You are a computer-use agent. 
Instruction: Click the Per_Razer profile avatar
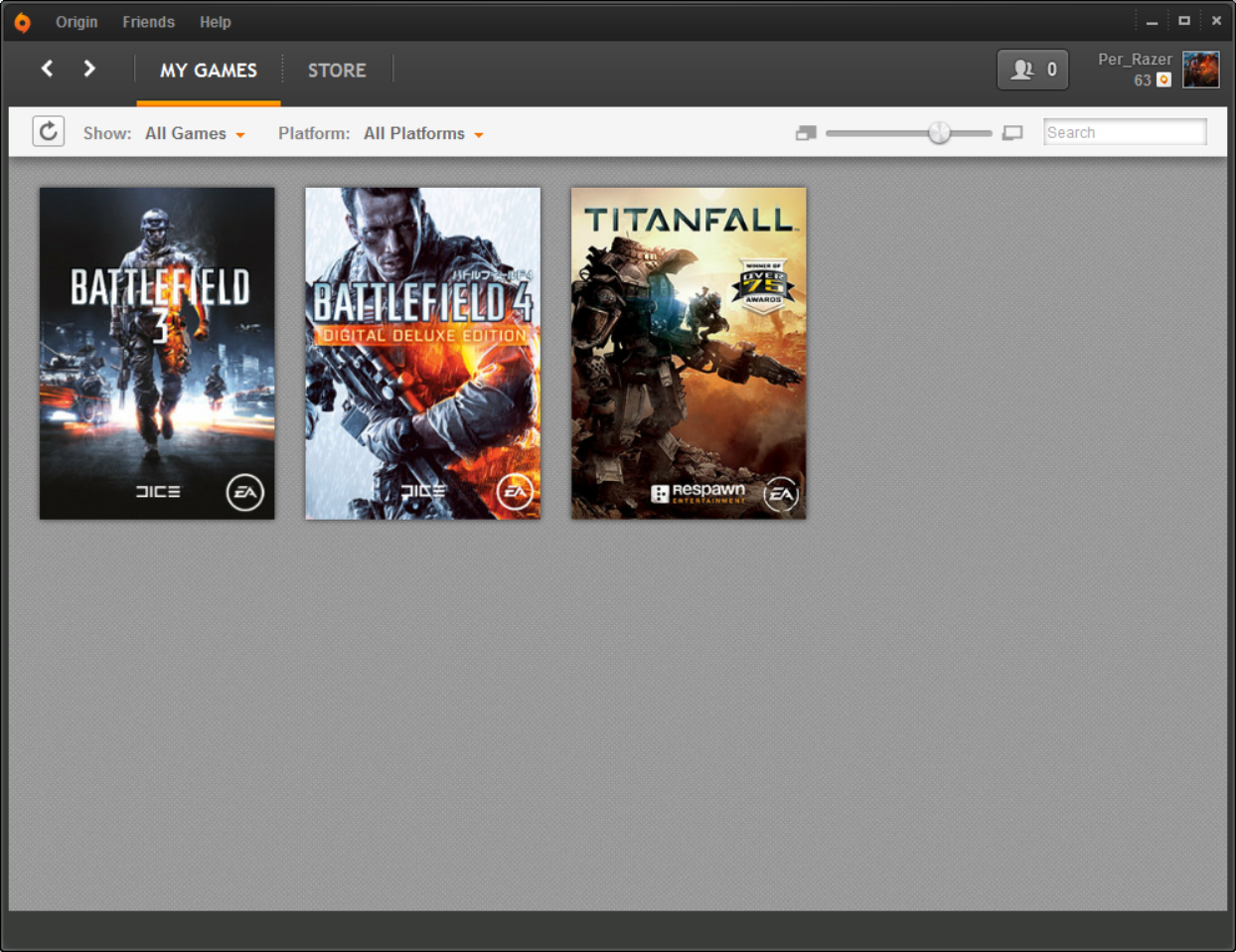click(1201, 70)
